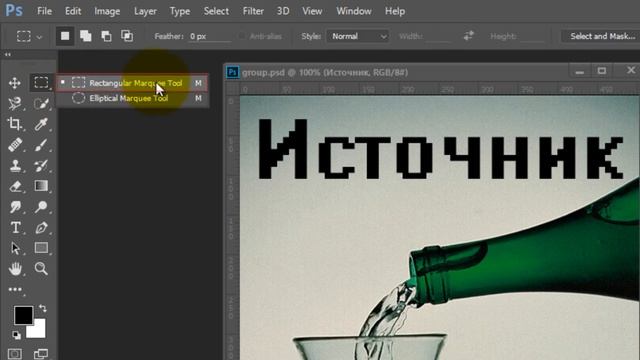Select the Rectangle shape tool
The width and height of the screenshot is (640, 360).
tap(41, 248)
